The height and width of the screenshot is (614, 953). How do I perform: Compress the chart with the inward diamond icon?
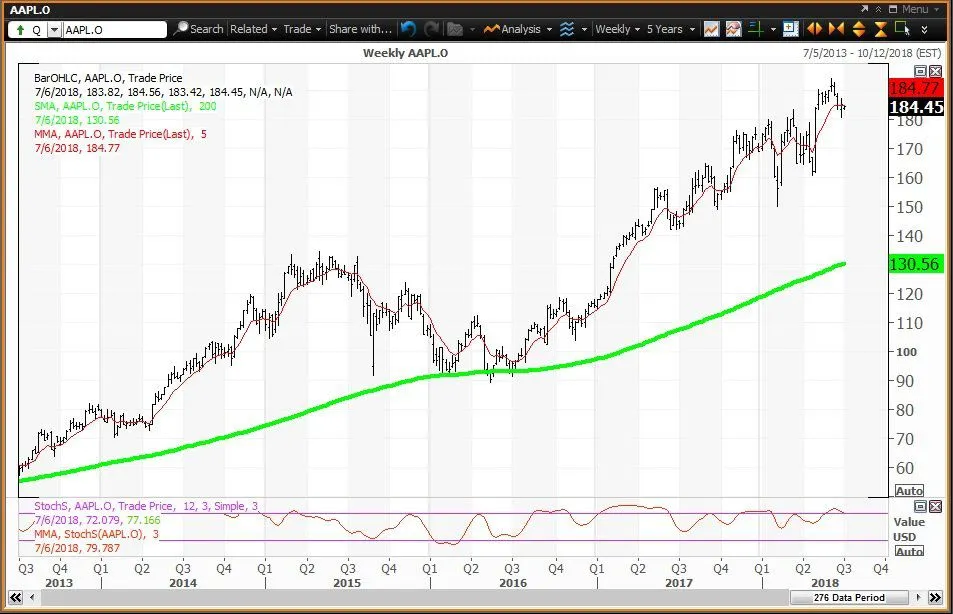pos(834,29)
